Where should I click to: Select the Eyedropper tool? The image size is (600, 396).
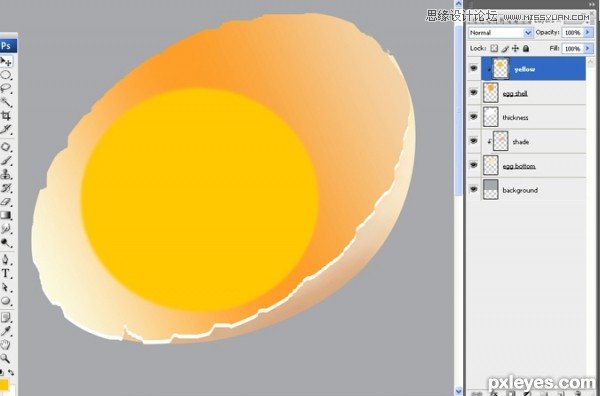point(6,331)
